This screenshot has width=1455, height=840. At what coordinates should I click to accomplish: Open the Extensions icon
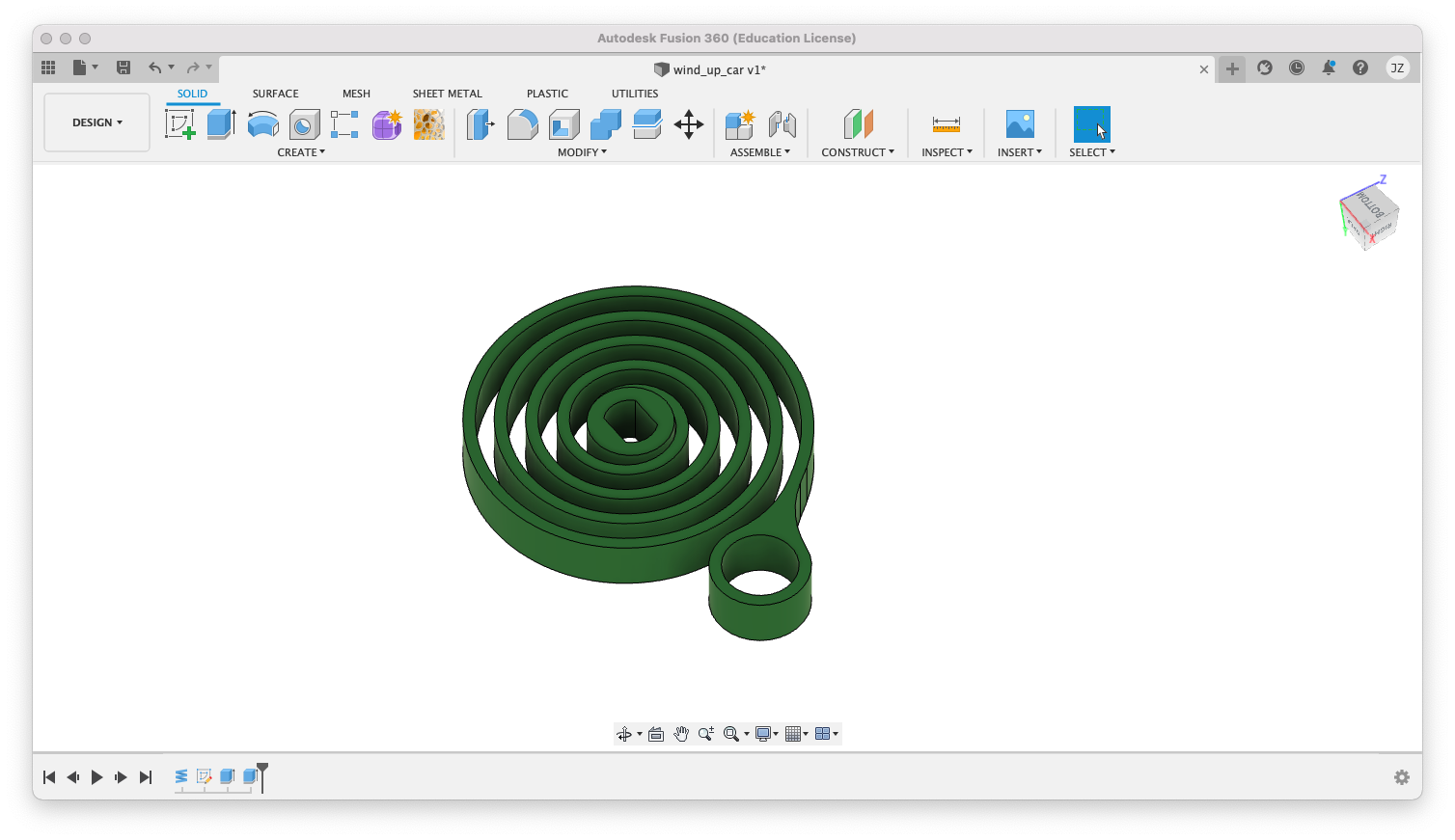[1265, 68]
